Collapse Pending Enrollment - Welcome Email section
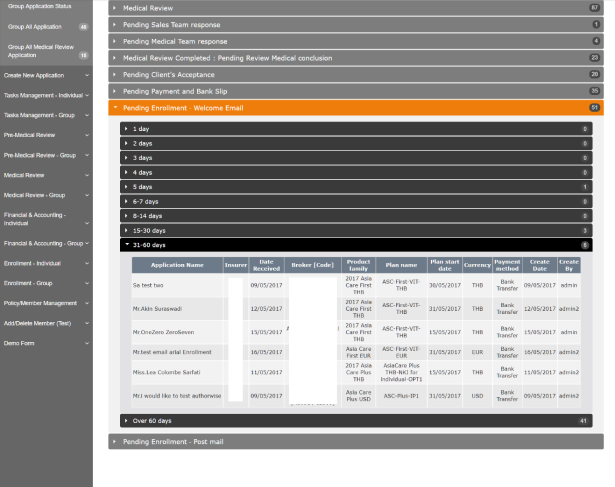Viewport: 615px width, 487px height. point(356,108)
